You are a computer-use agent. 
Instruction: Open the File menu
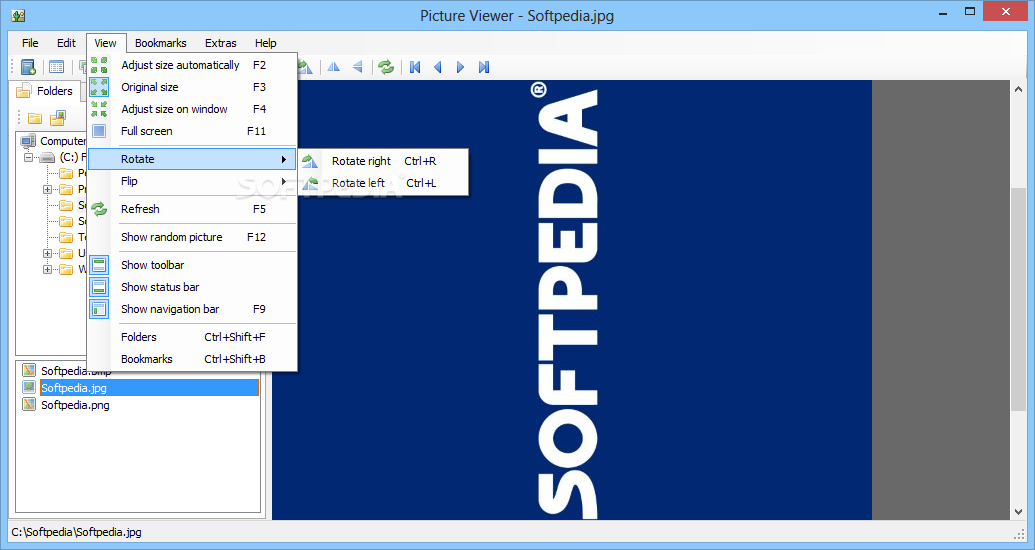(x=30, y=43)
